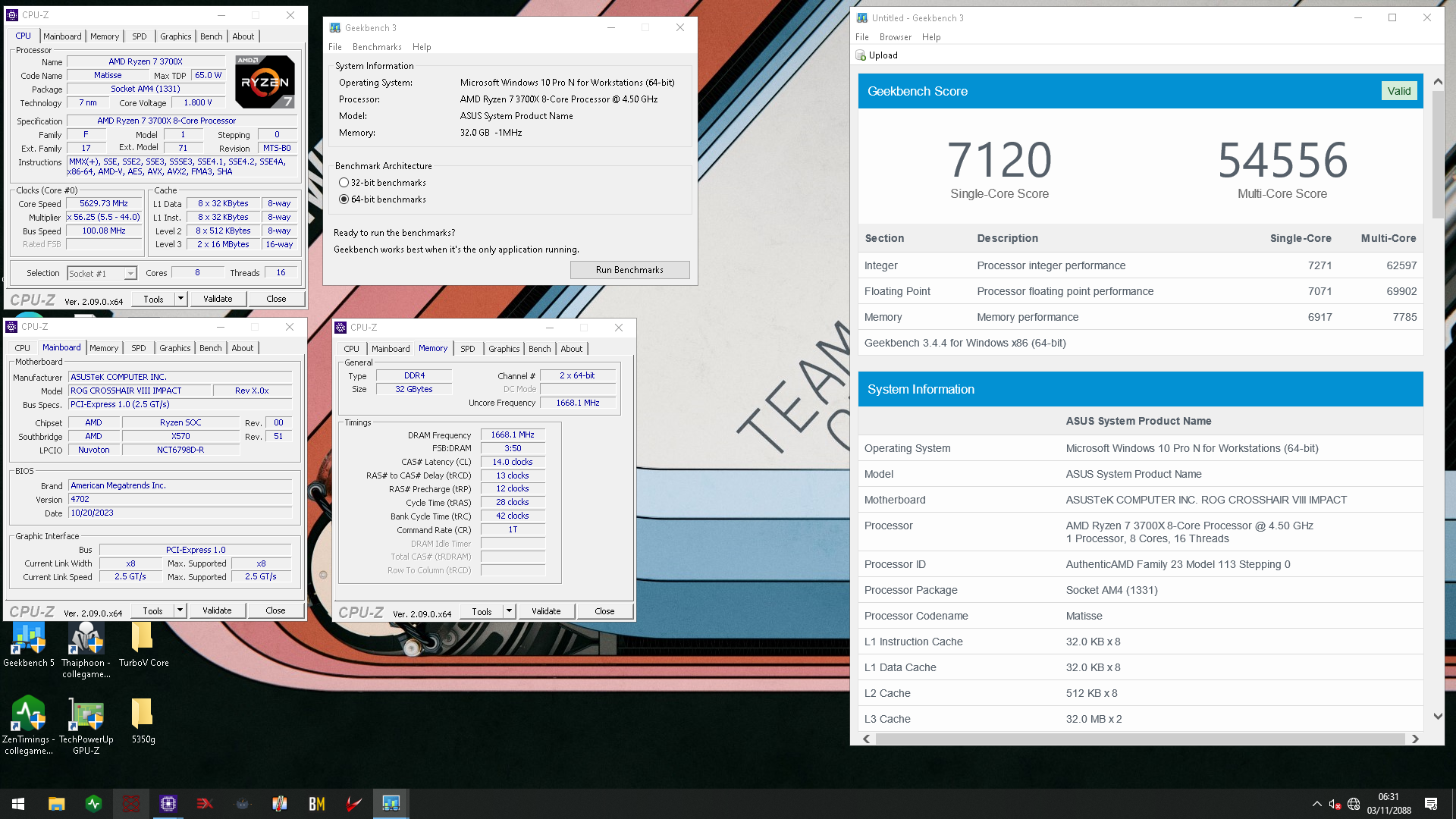Screen dimensions: 1456x819
Task: Click the network globe tray icon
Action: (x=1354, y=805)
